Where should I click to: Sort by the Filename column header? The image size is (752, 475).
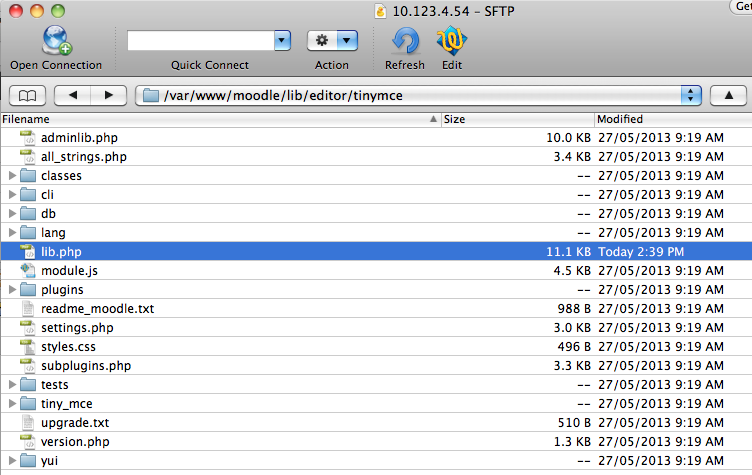point(200,119)
